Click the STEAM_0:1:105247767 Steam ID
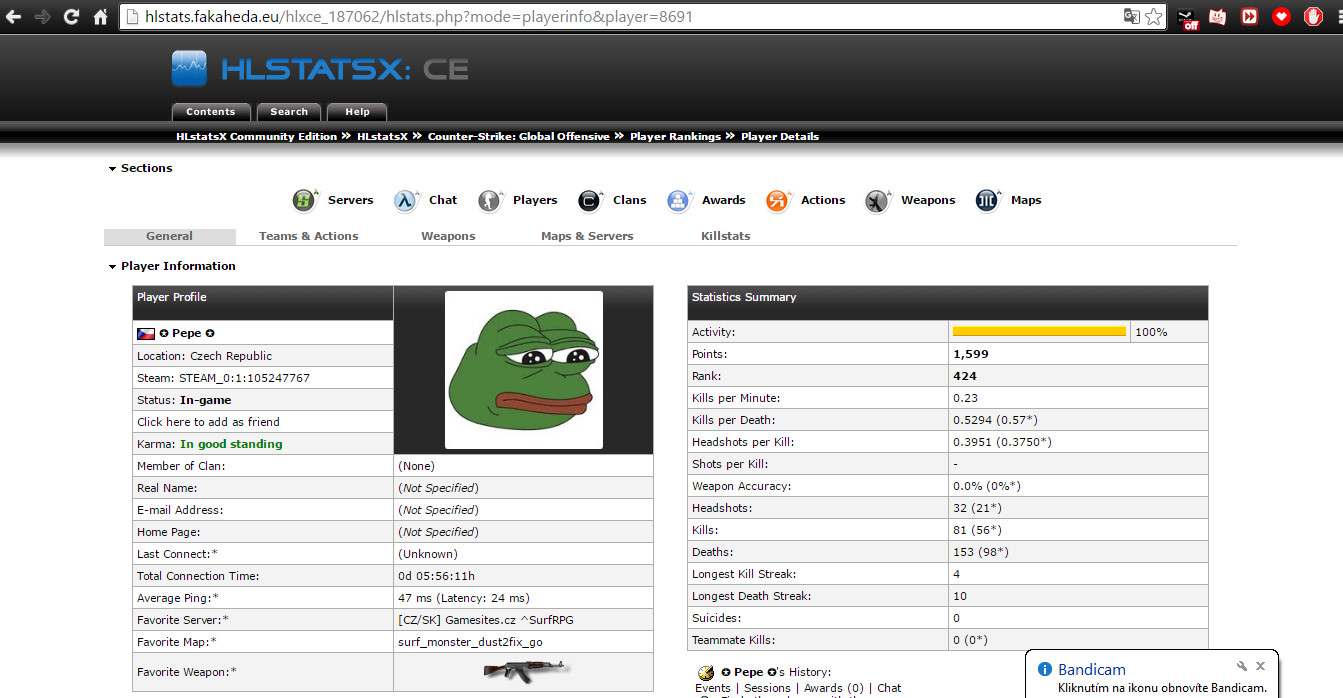 click(x=244, y=378)
